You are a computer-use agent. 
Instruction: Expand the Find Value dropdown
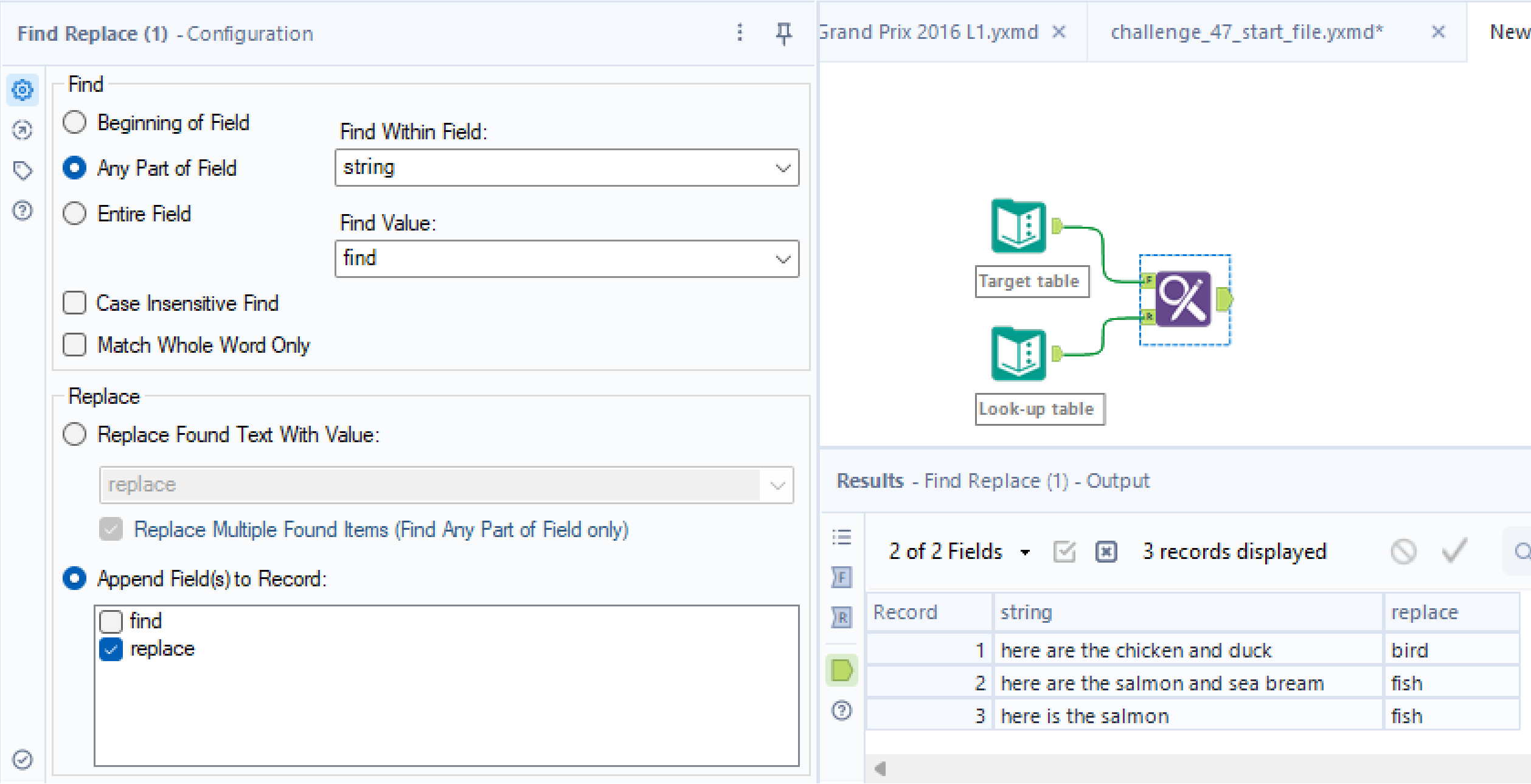click(x=782, y=259)
